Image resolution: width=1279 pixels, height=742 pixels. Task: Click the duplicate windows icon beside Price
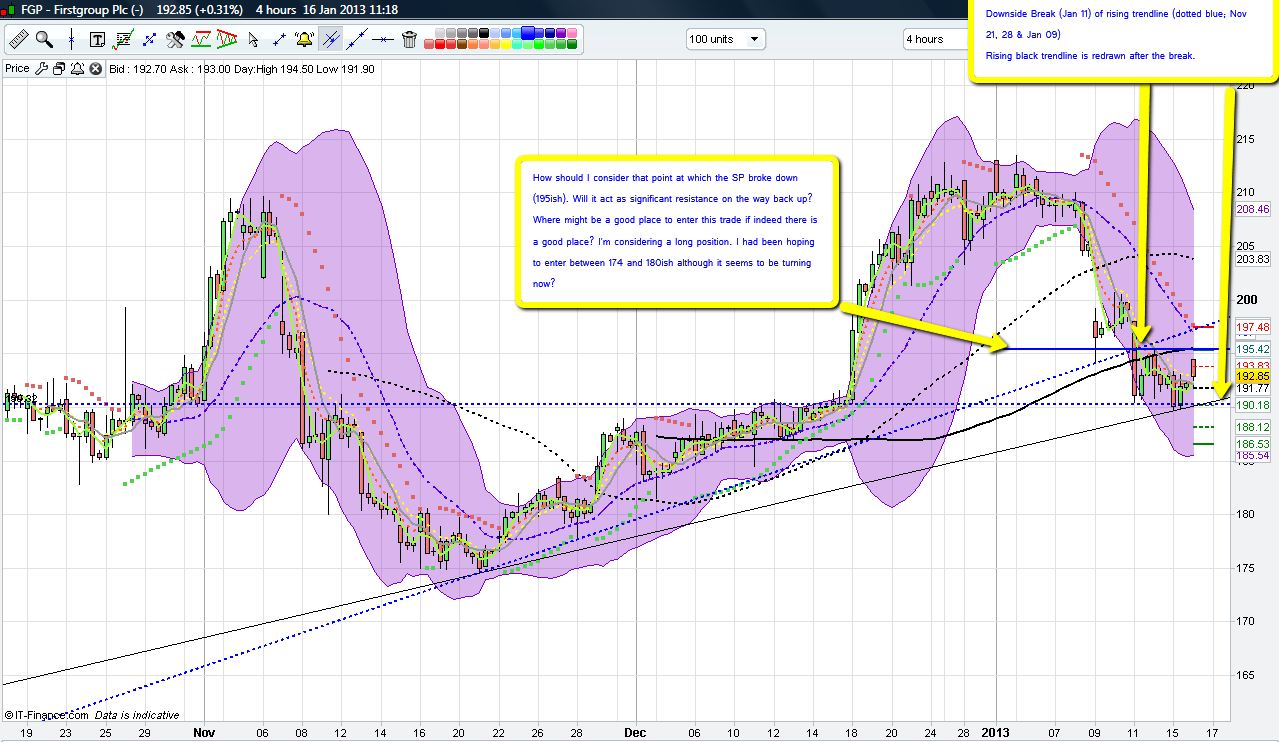point(59,69)
